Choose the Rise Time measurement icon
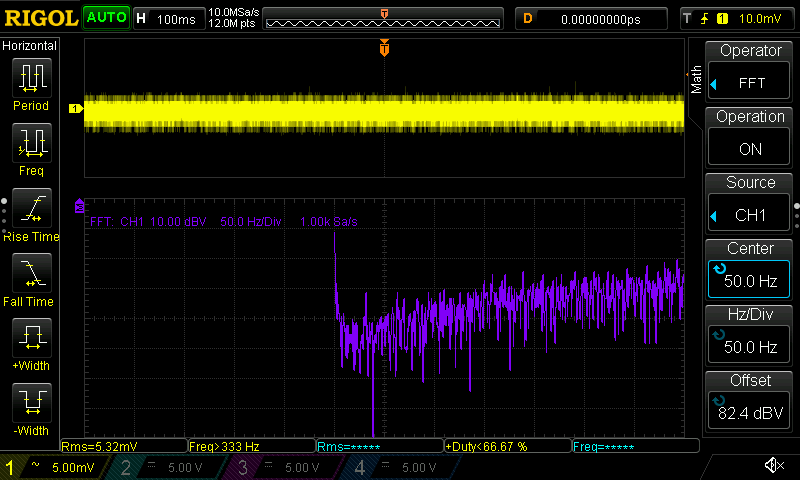 click(30, 209)
